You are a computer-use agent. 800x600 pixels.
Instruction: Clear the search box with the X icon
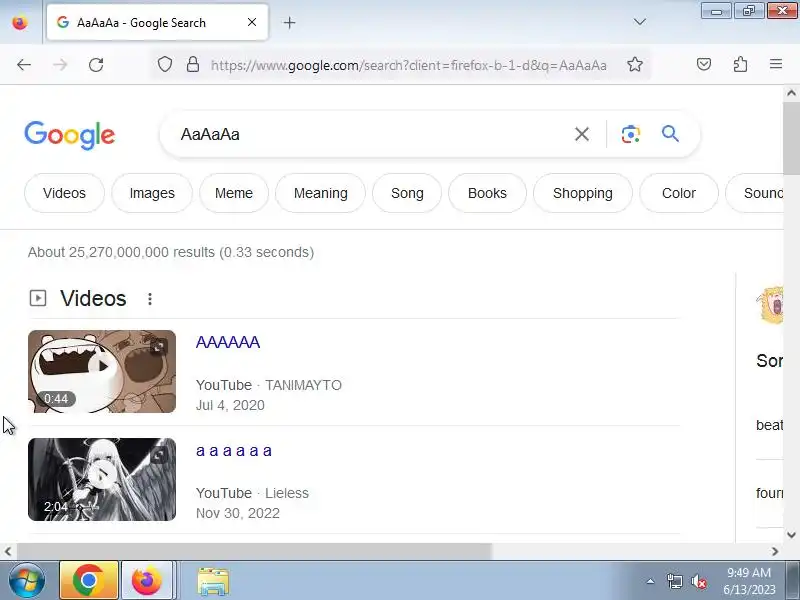(582, 134)
